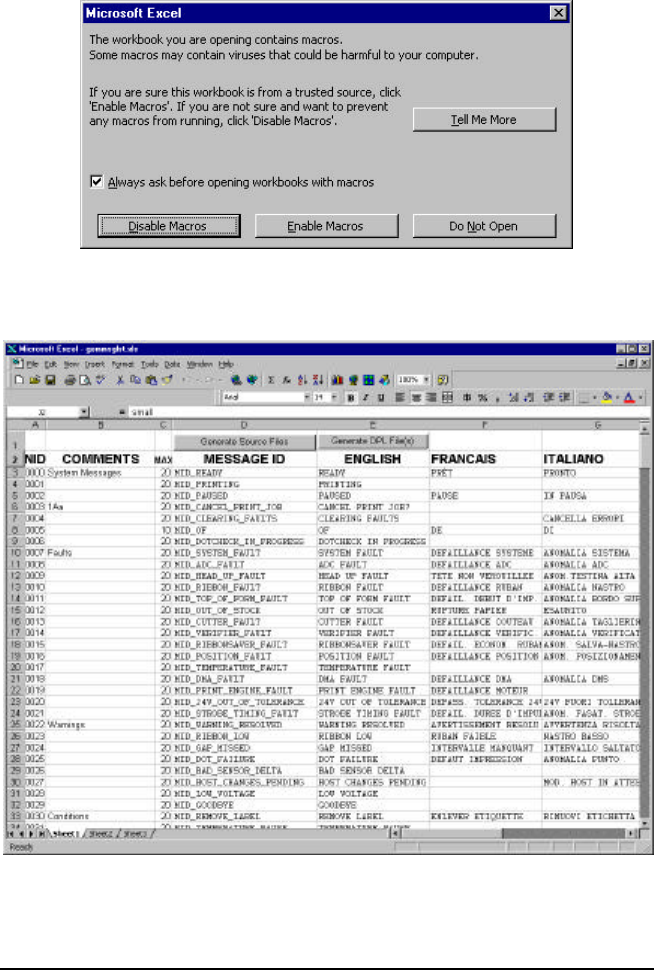Select cell 'MID_PRINTING'

point(244,484)
